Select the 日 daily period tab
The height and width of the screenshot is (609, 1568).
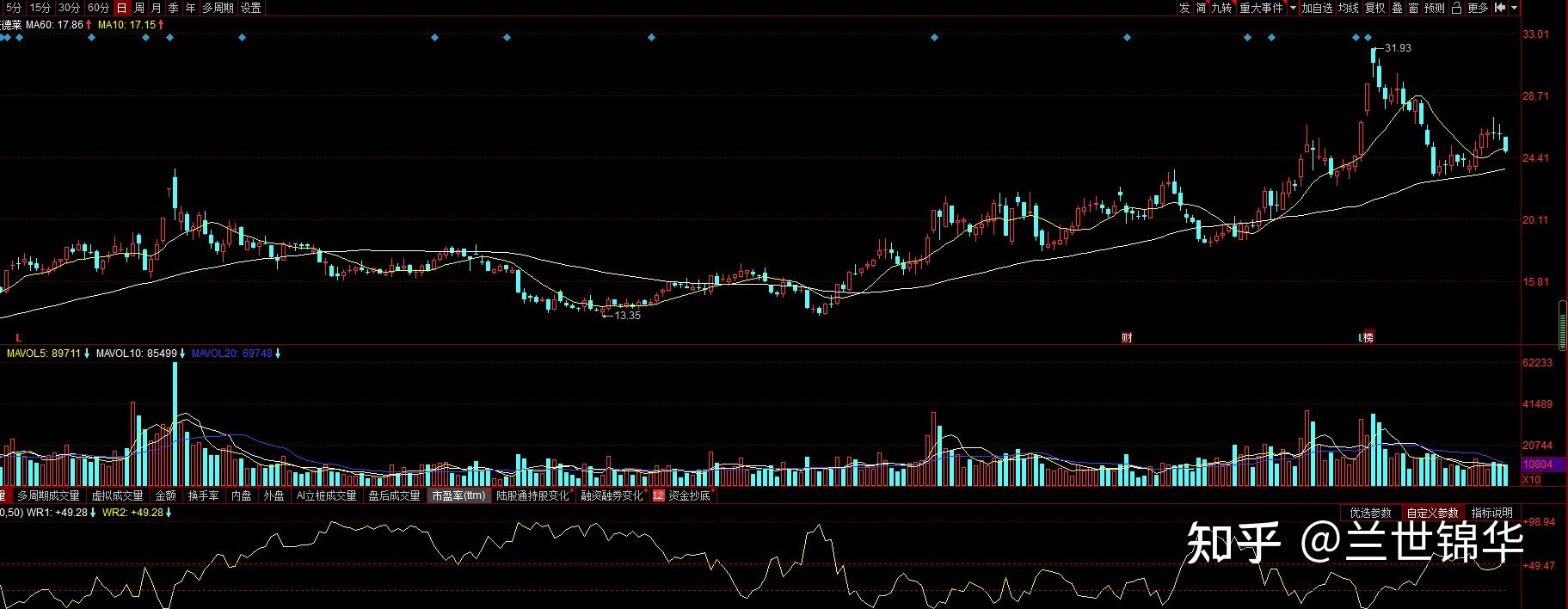[x=121, y=8]
